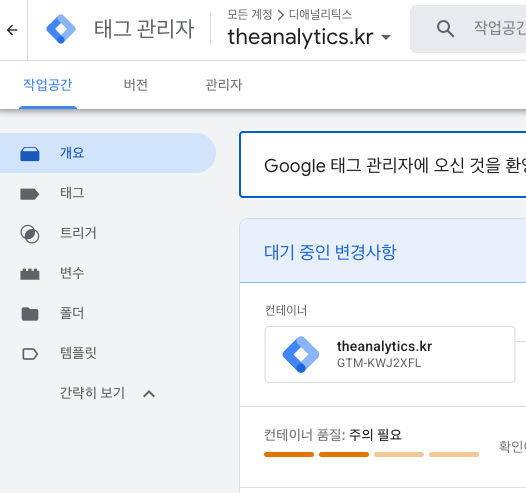Click the 트리거 trigger icon in sidebar
This screenshot has width=526, height=493.
(30, 234)
